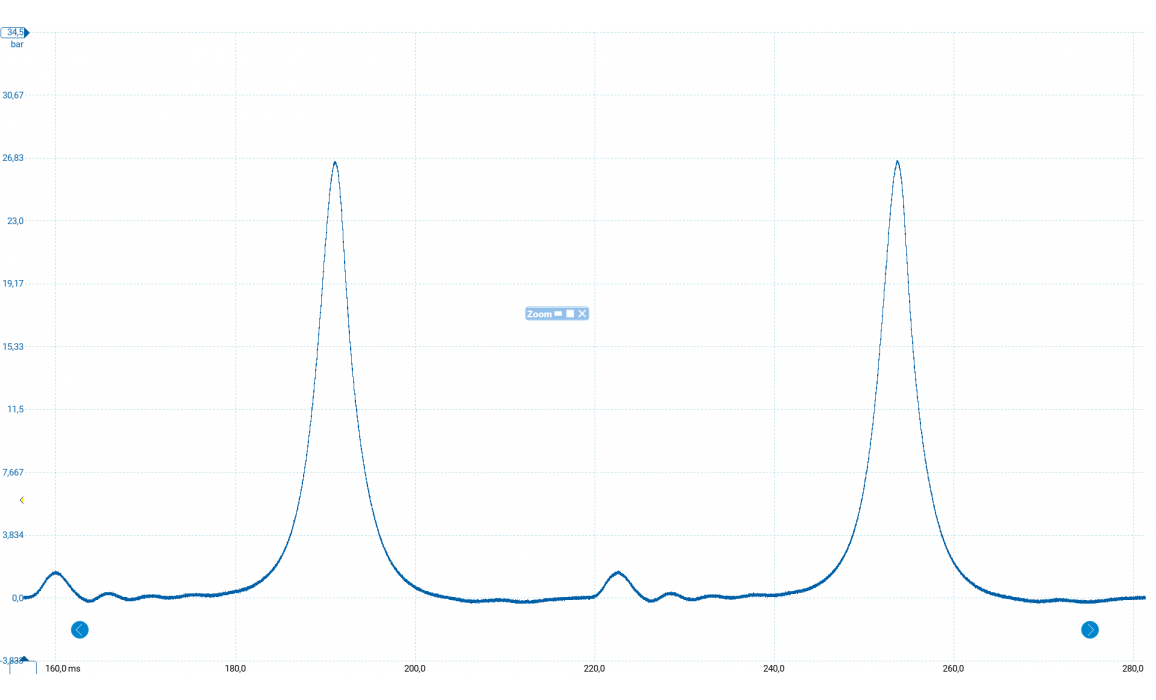The width and height of the screenshot is (1156, 700).
Task: Click the first large pressure peak tip
Action: [x=335, y=162]
